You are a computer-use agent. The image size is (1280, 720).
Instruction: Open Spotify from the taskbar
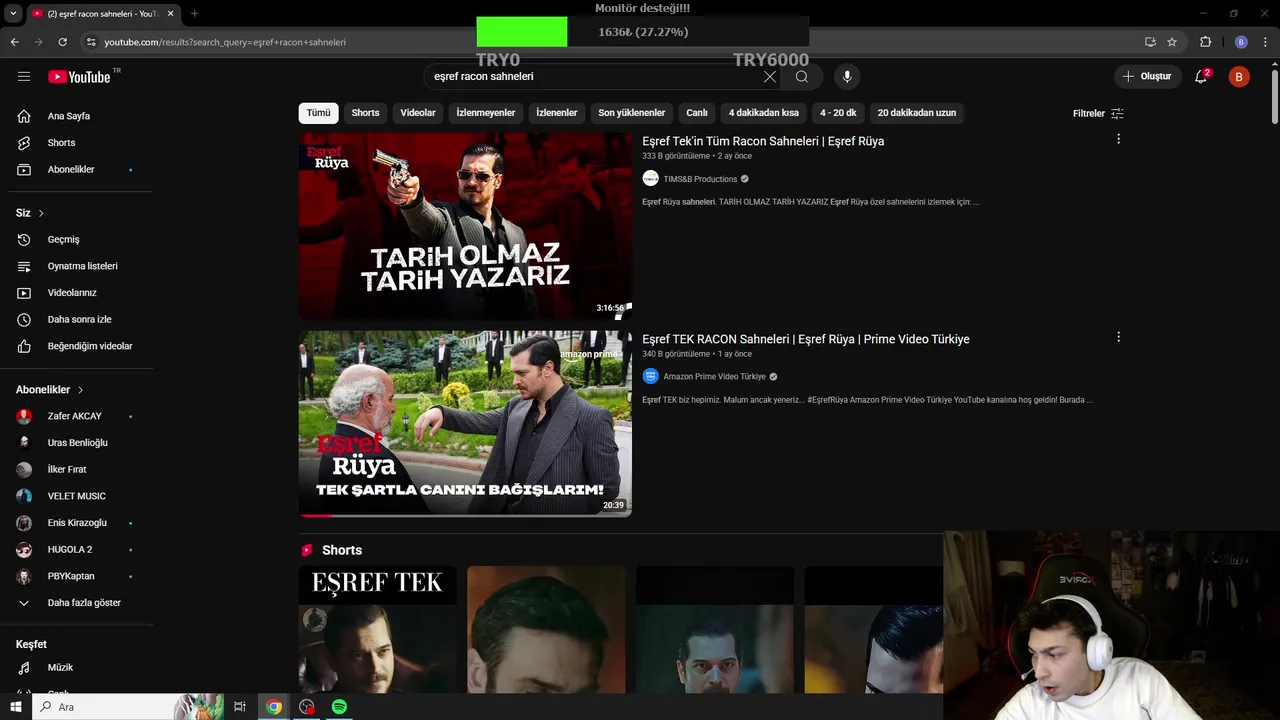339,707
